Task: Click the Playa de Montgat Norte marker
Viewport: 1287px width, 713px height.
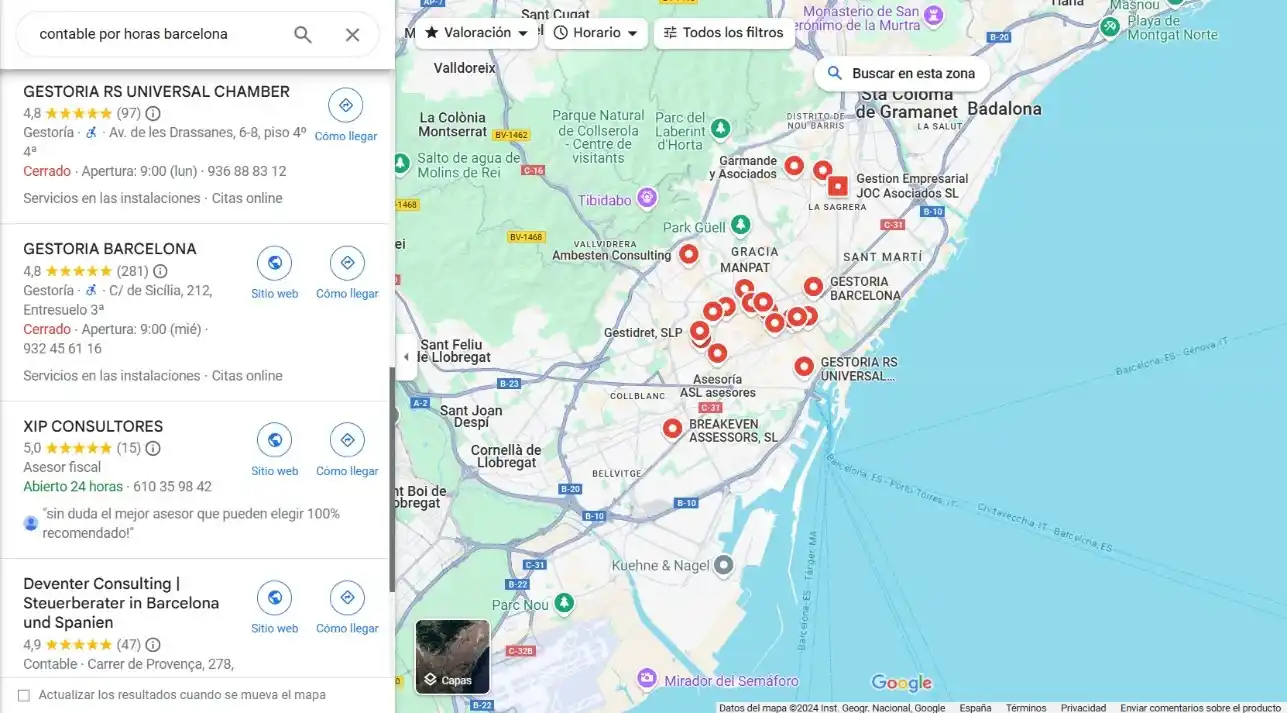Action: (1110, 27)
